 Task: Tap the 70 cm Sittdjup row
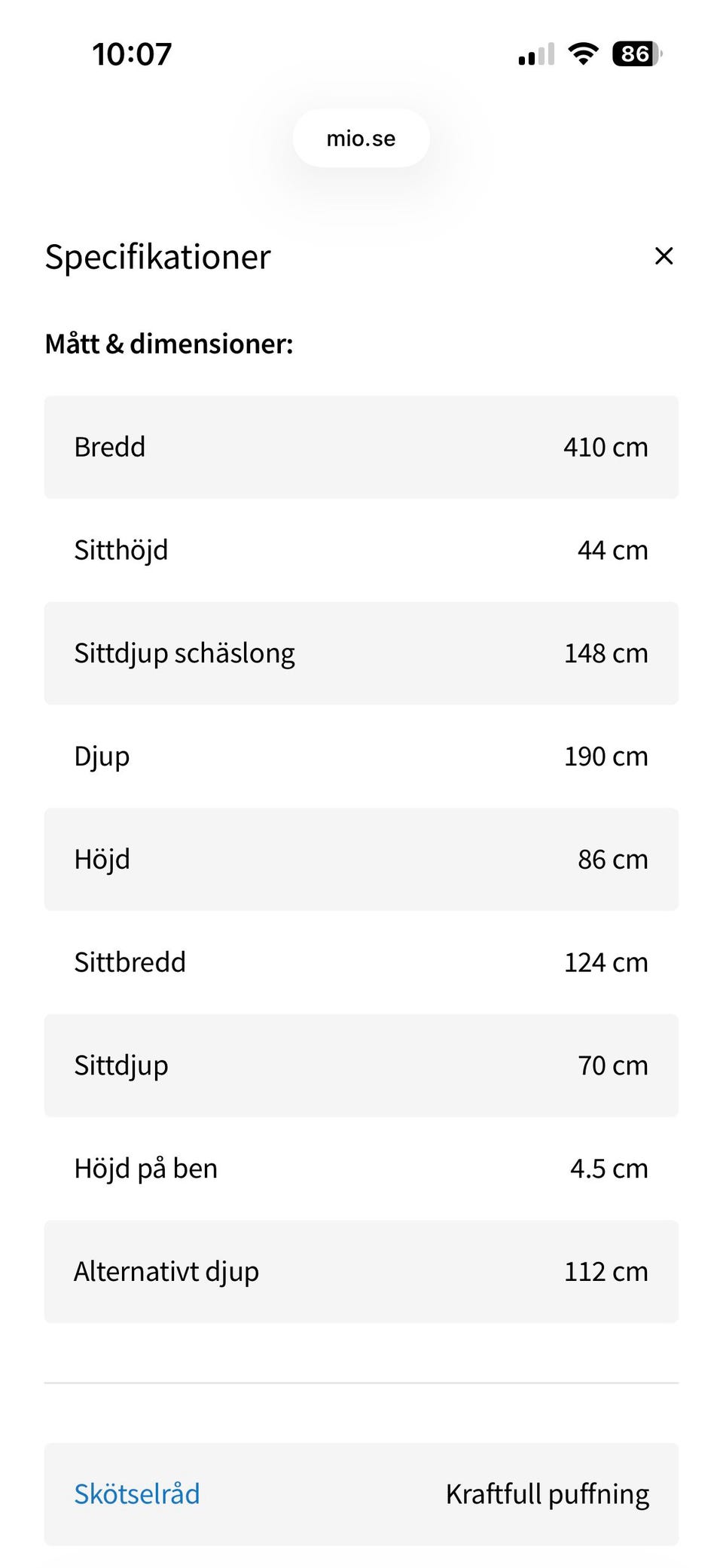(361, 1065)
